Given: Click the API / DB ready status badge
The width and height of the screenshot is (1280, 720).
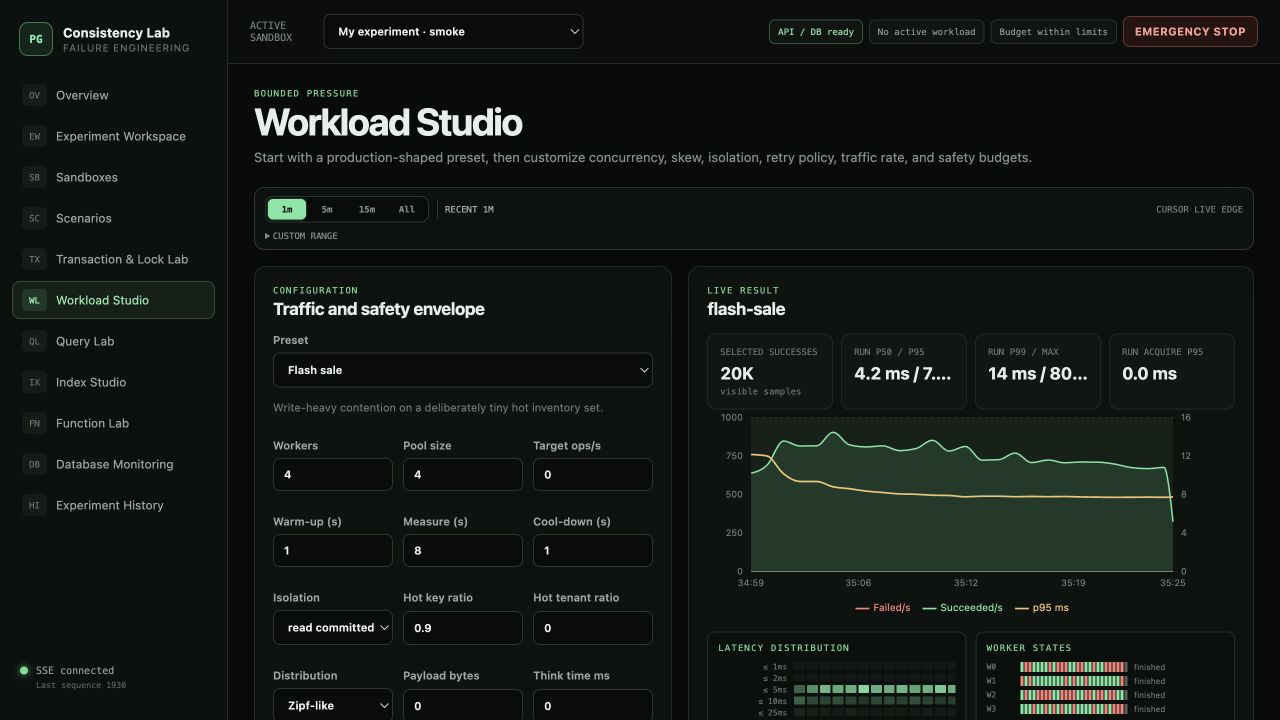Looking at the screenshot, I should pyautogui.click(x=816, y=32).
